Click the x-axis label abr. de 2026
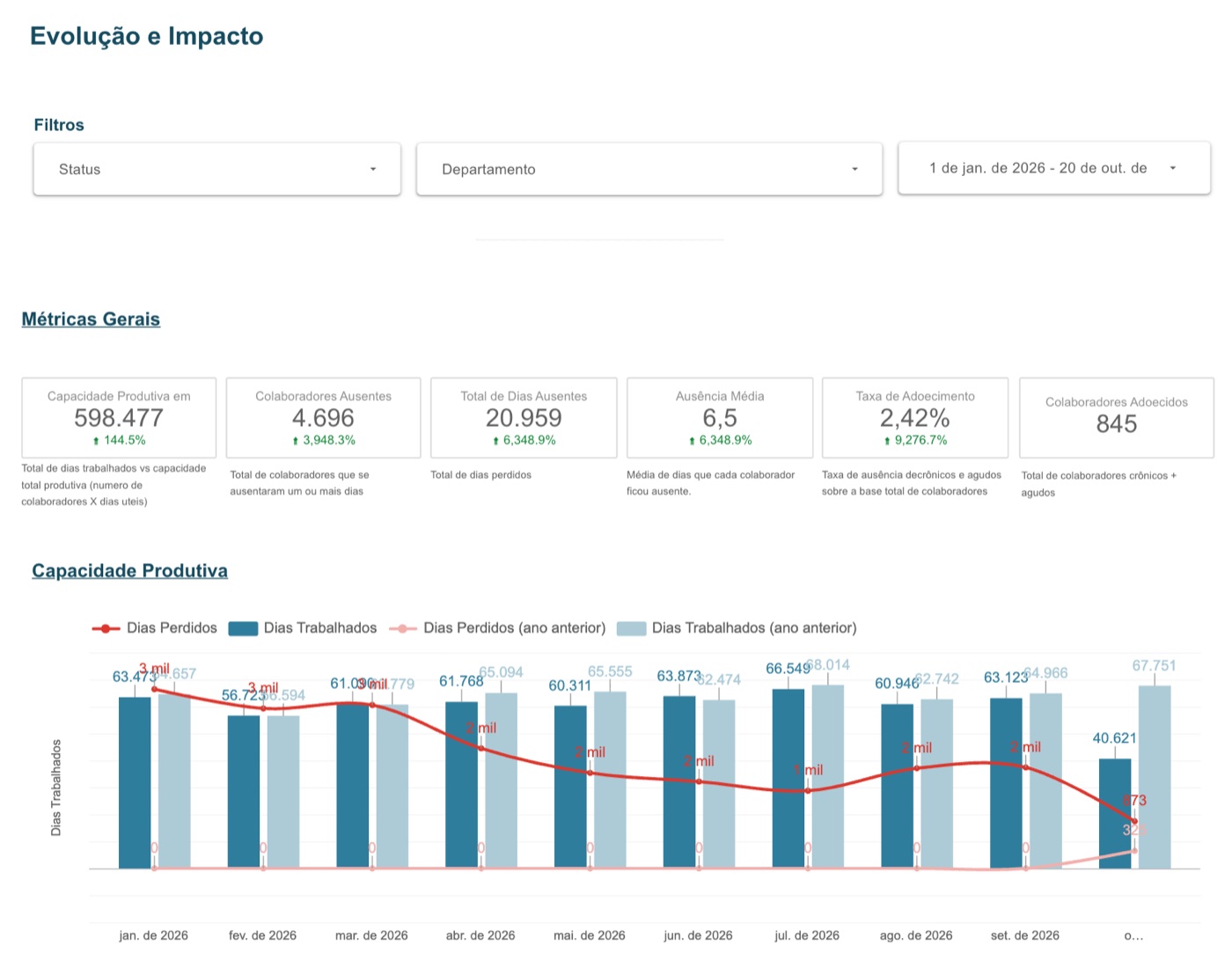 click(x=480, y=935)
